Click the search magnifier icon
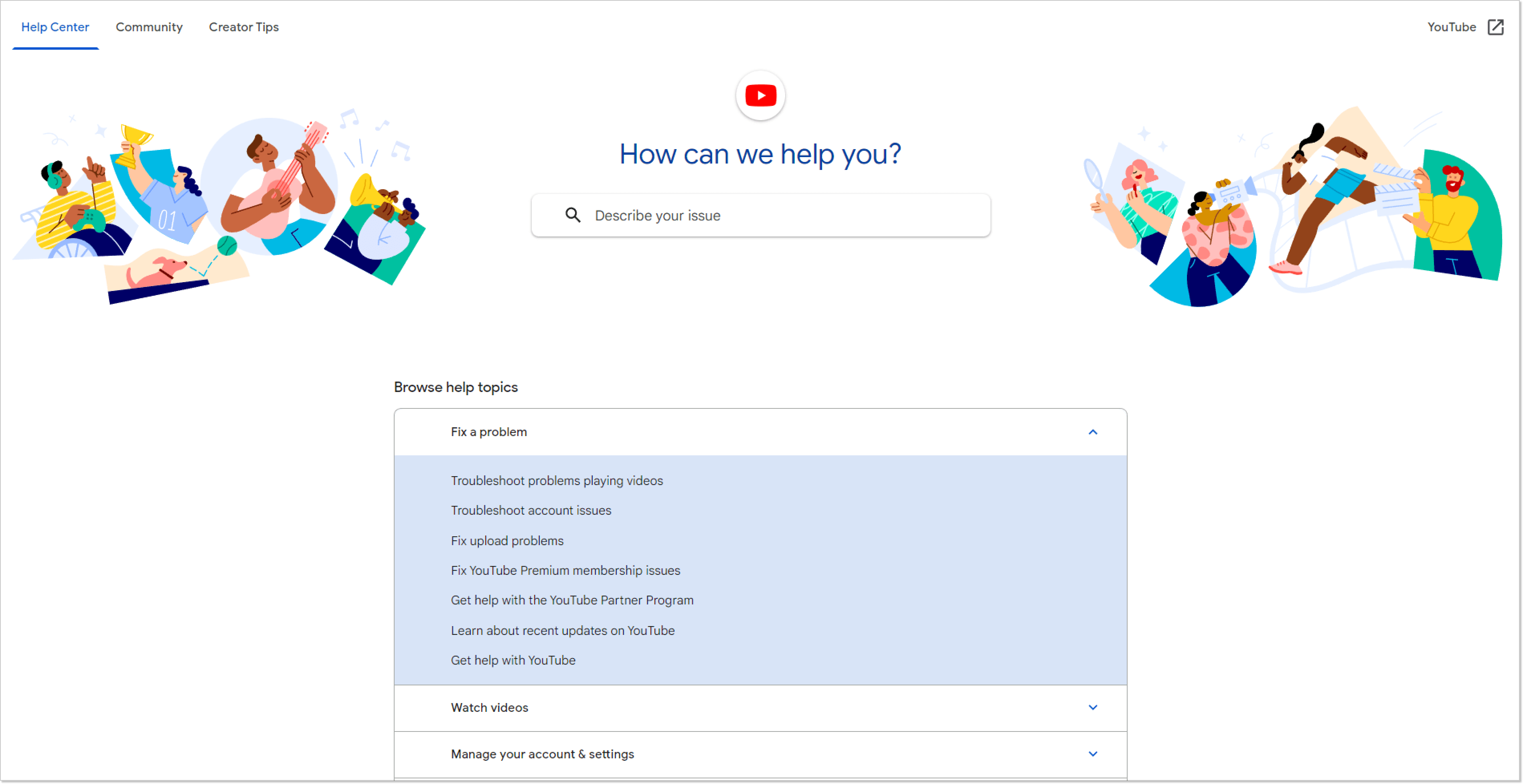Image resolution: width=1523 pixels, height=784 pixels. pyautogui.click(x=572, y=215)
